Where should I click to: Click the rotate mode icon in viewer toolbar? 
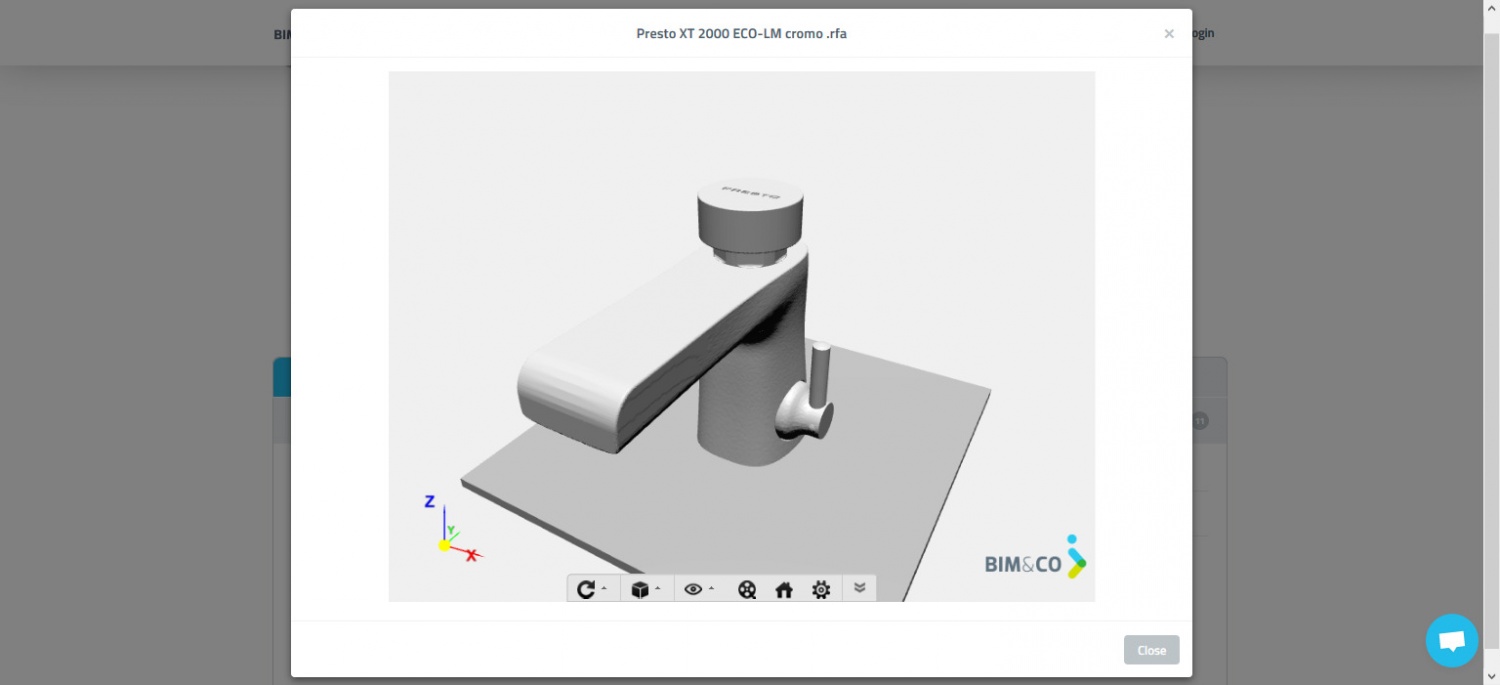click(586, 590)
